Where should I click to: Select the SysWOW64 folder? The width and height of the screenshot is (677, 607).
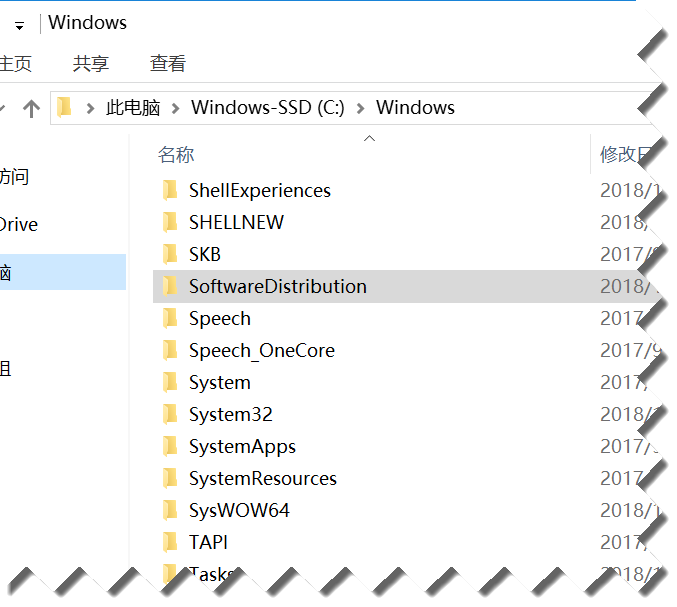[402, 510]
